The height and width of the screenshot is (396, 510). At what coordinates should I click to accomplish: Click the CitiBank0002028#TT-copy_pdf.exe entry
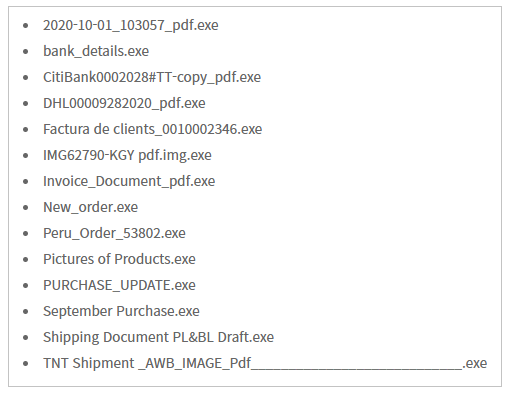click(x=152, y=77)
